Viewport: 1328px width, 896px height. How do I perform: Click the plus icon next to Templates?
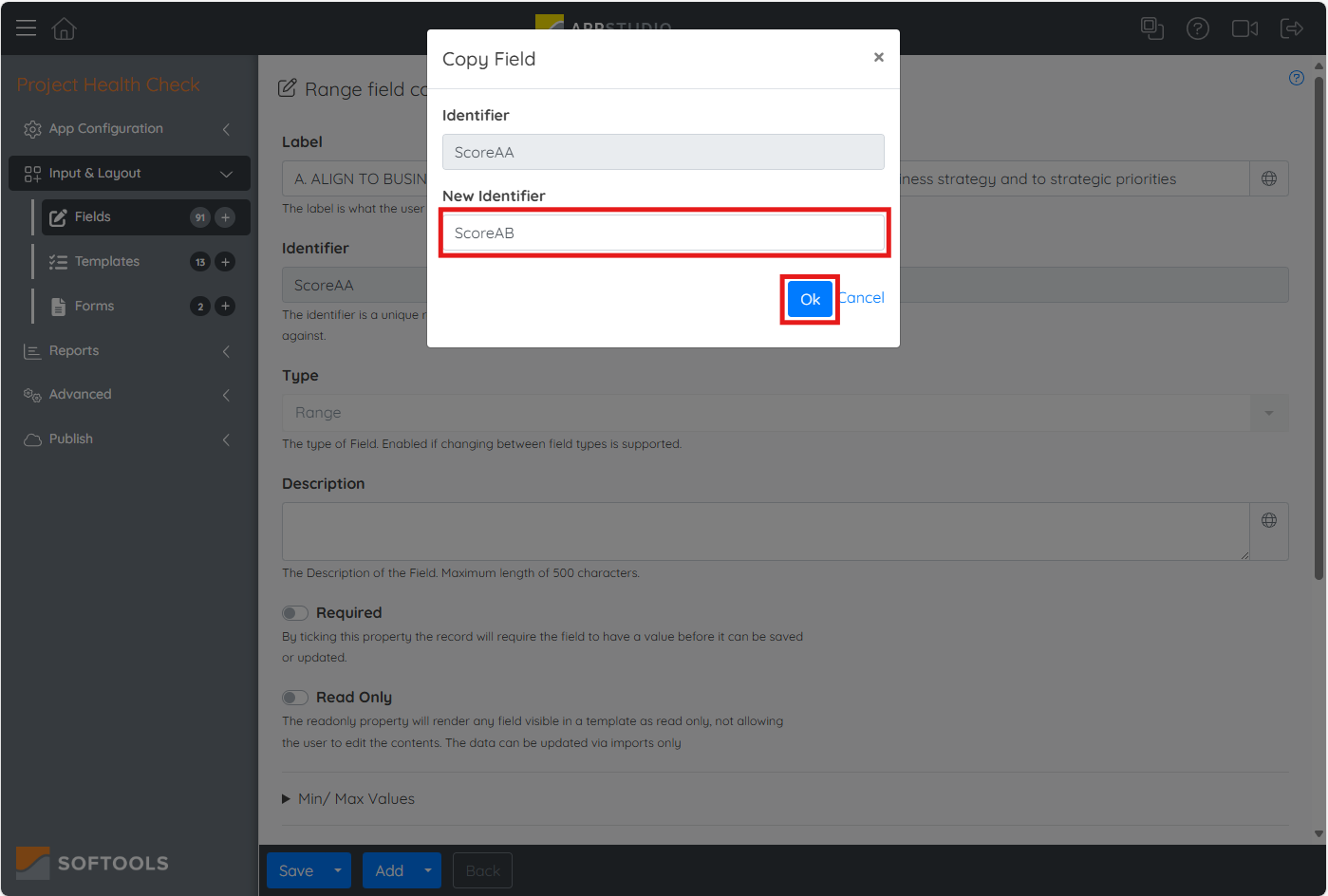tap(225, 262)
